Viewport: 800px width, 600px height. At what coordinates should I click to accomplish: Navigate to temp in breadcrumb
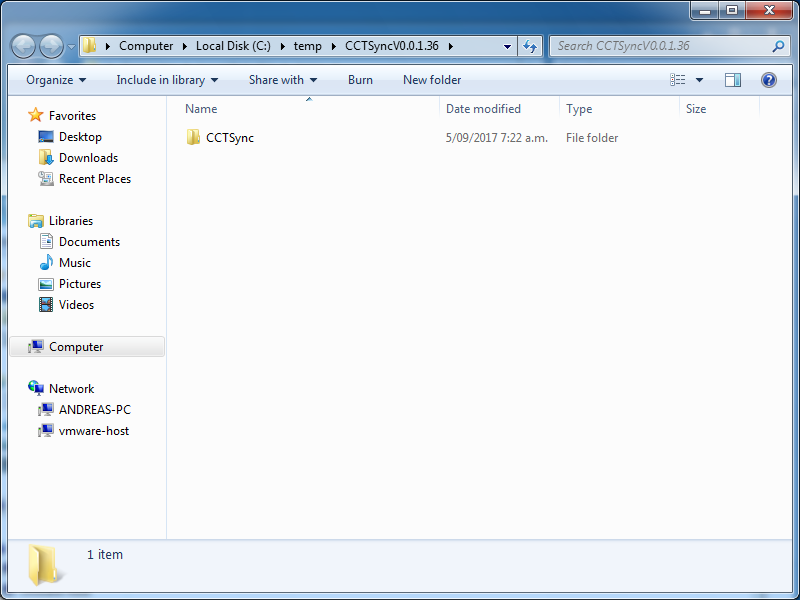308,46
